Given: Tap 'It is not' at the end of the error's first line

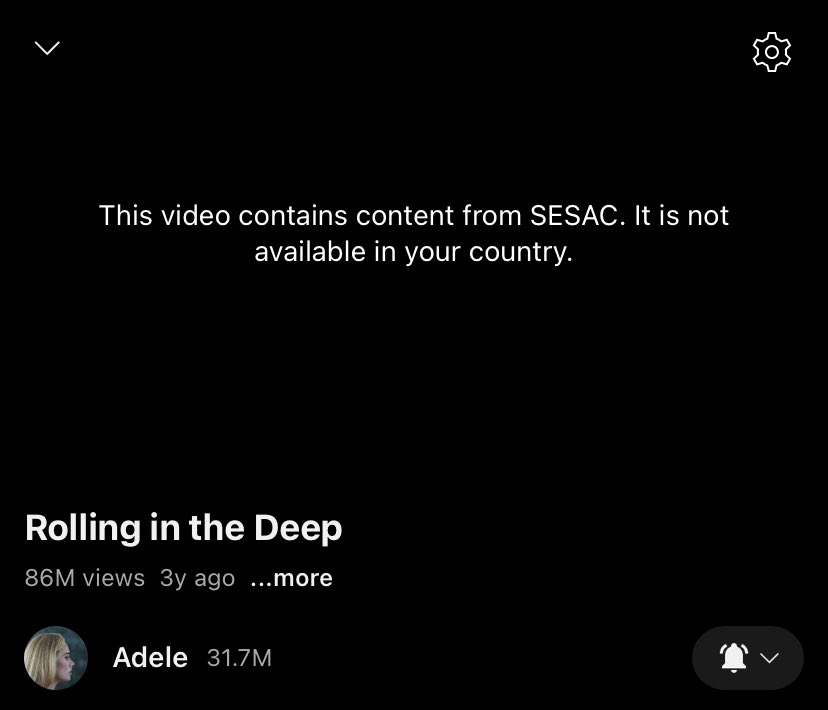Looking at the screenshot, I should [x=681, y=215].
